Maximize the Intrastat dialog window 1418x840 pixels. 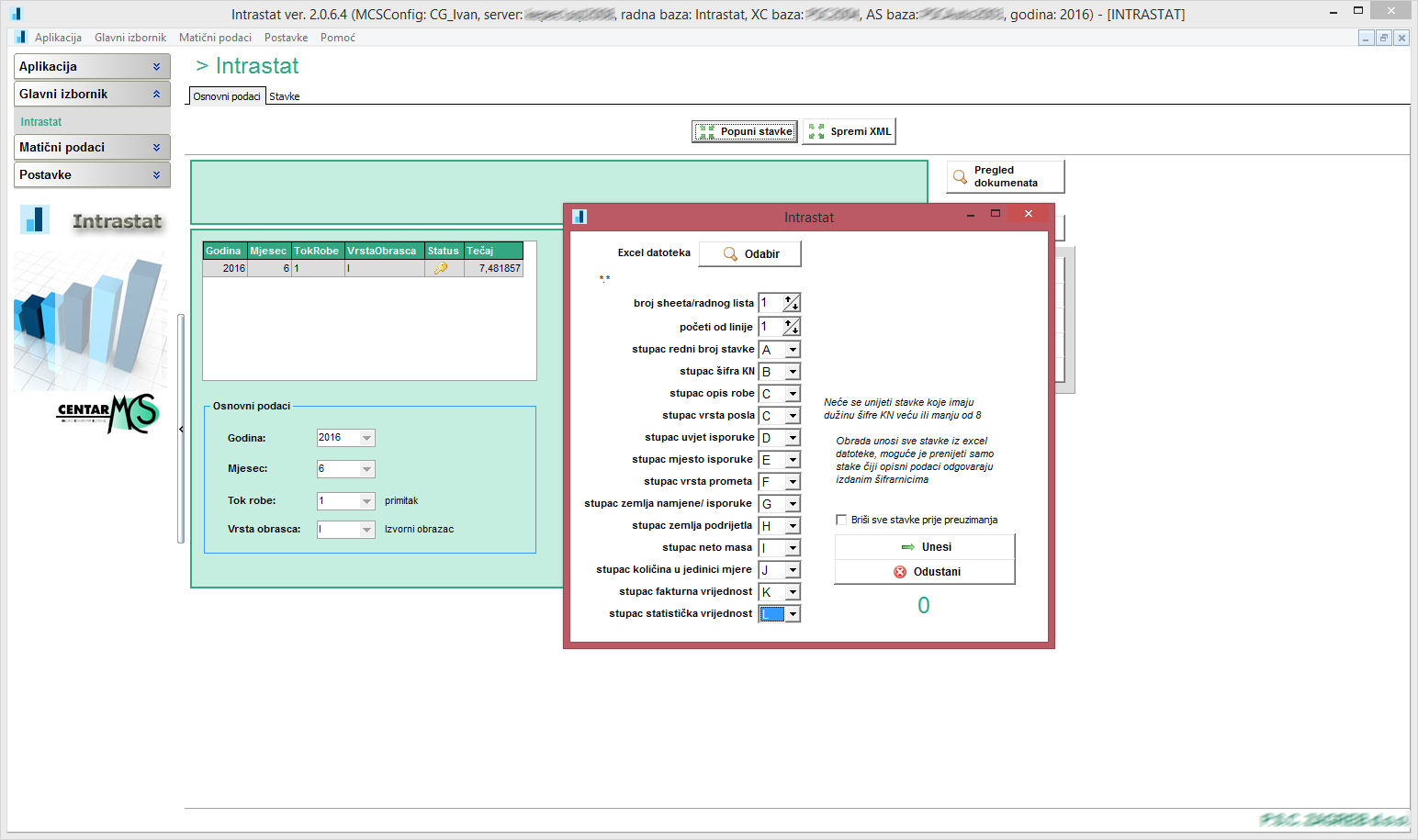click(995, 213)
